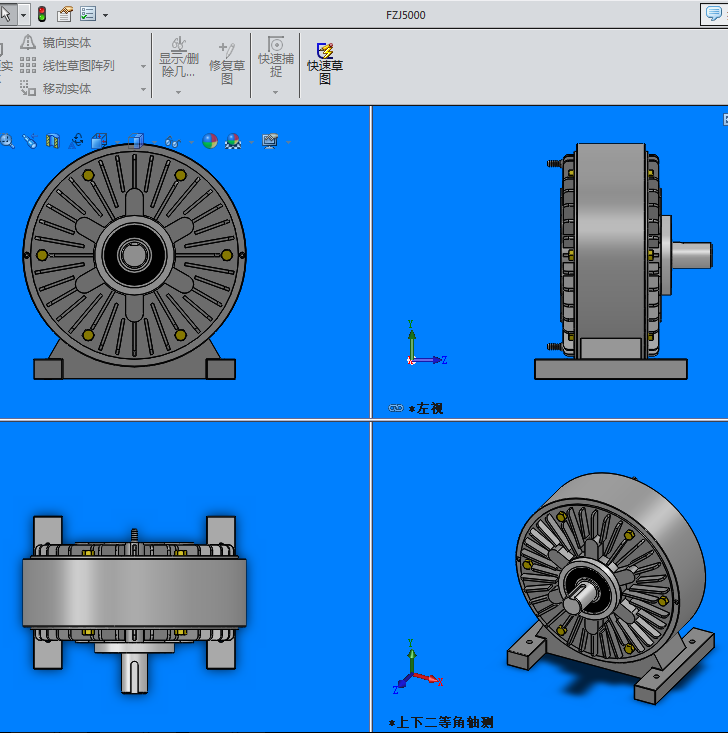Open the chat bubble icon in title bar
Viewport: 728px width, 733px height.
click(x=714, y=13)
